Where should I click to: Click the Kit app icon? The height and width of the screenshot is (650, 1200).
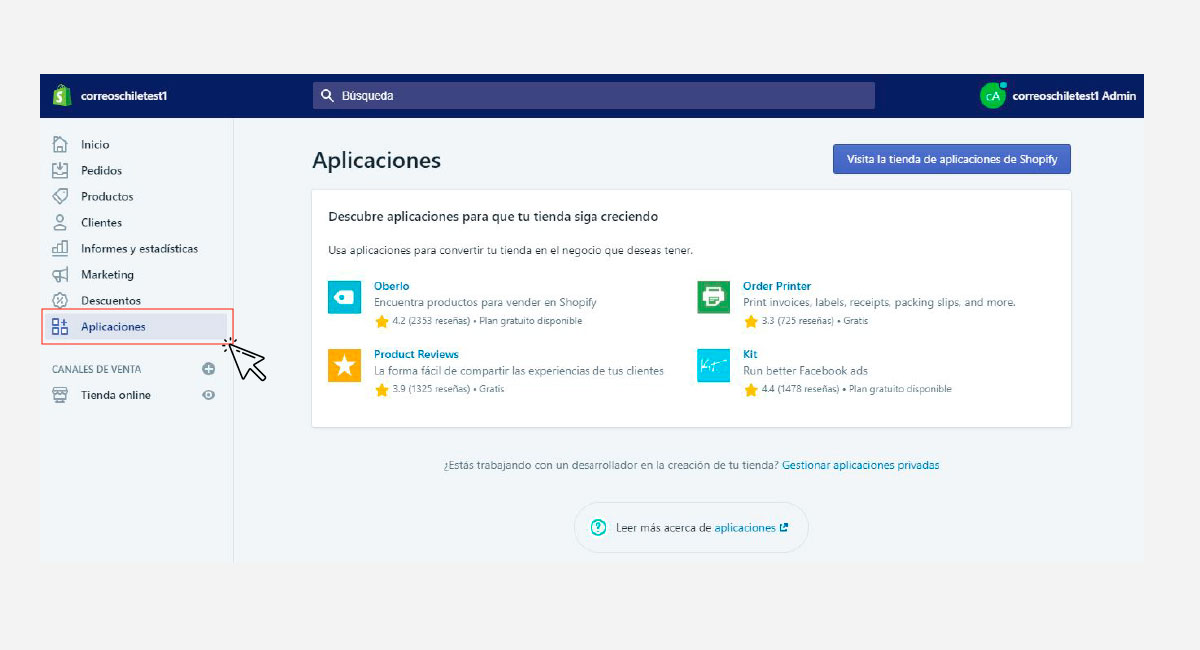coord(713,365)
